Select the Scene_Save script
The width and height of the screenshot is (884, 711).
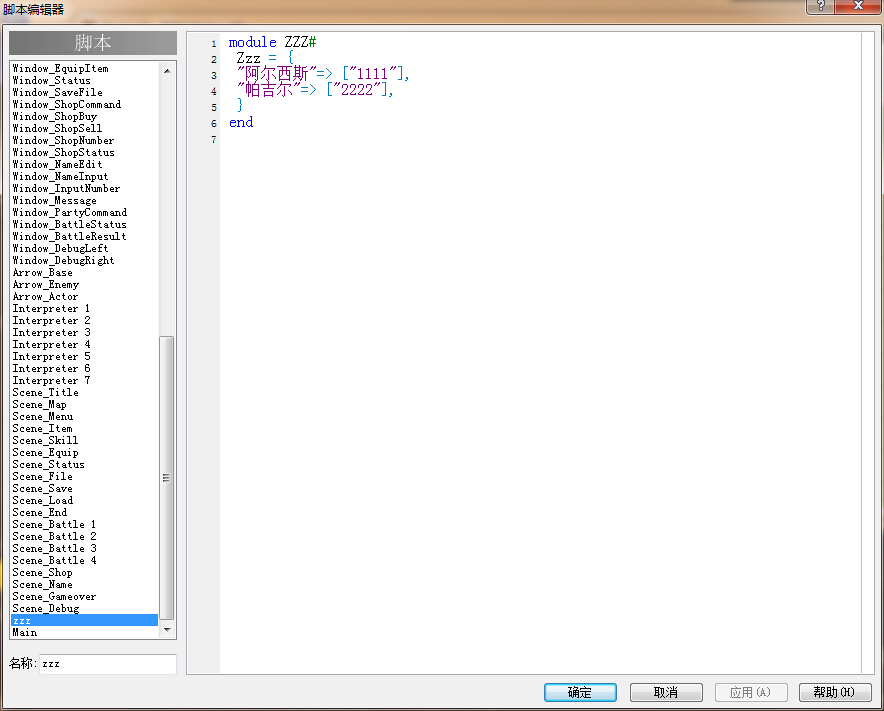[x=84, y=488]
